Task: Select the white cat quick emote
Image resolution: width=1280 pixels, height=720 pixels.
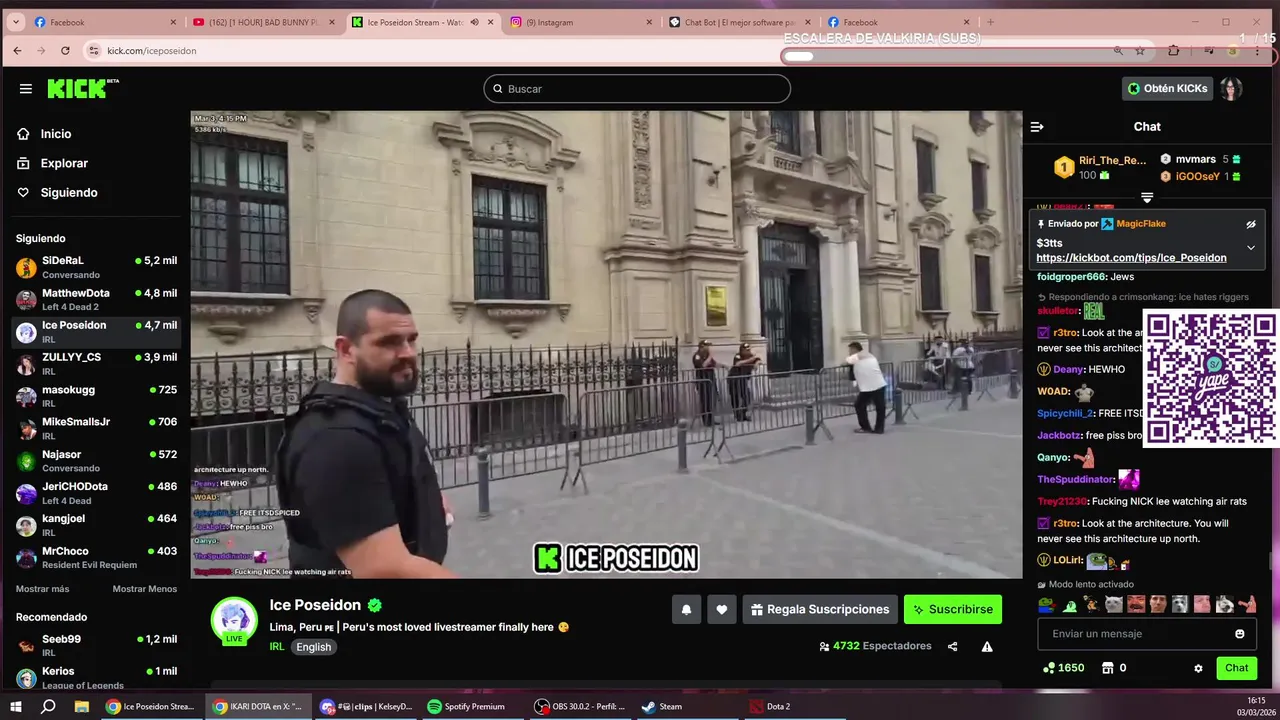Action: (1113, 604)
